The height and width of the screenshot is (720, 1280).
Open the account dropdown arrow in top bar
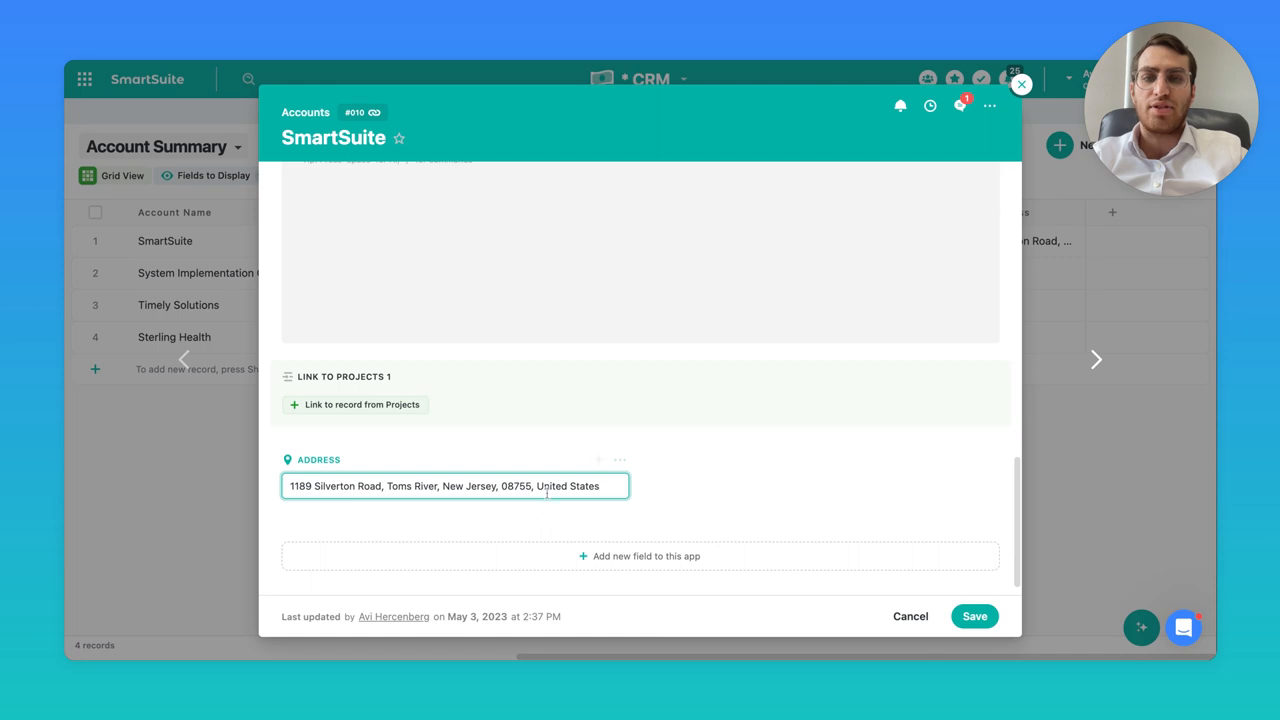1068,78
